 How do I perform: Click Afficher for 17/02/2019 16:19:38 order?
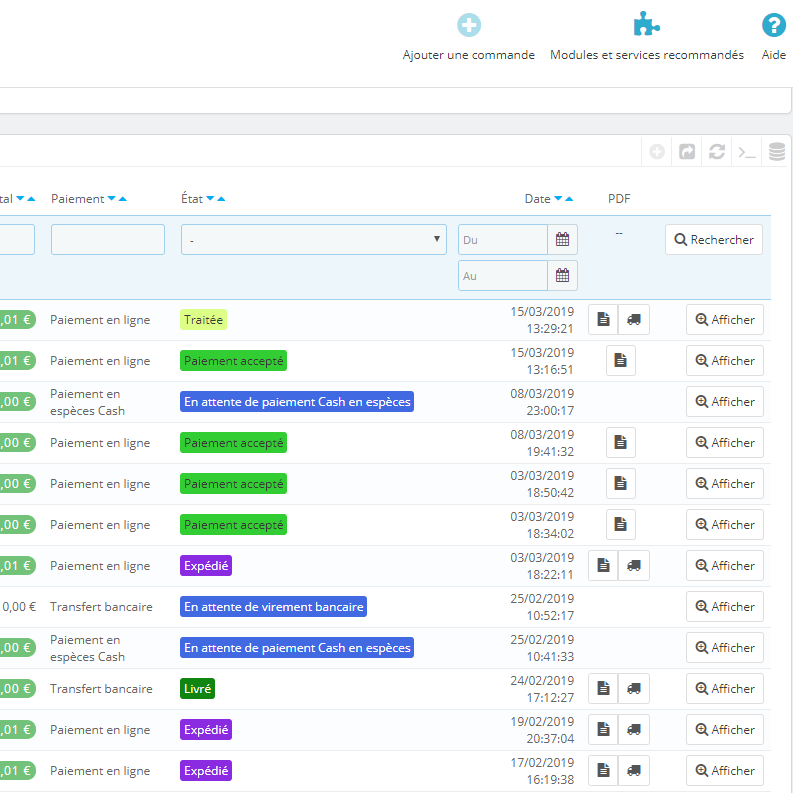[x=725, y=771]
